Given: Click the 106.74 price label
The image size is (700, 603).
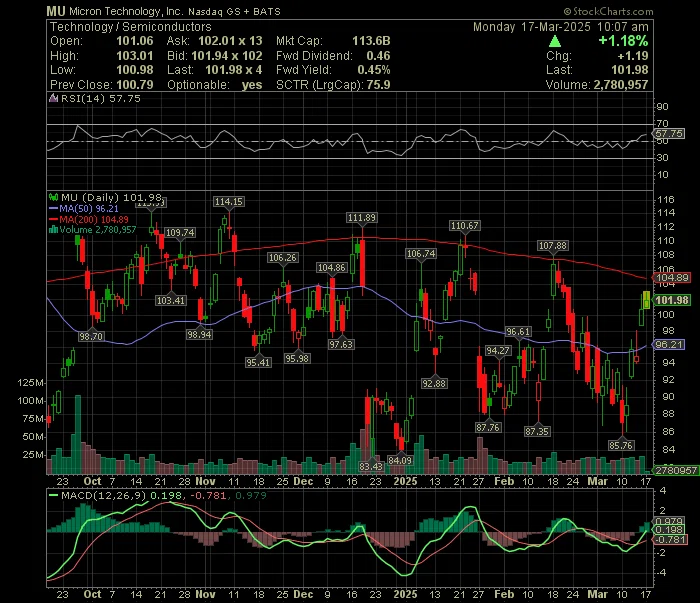Looking at the screenshot, I should coord(421,254).
